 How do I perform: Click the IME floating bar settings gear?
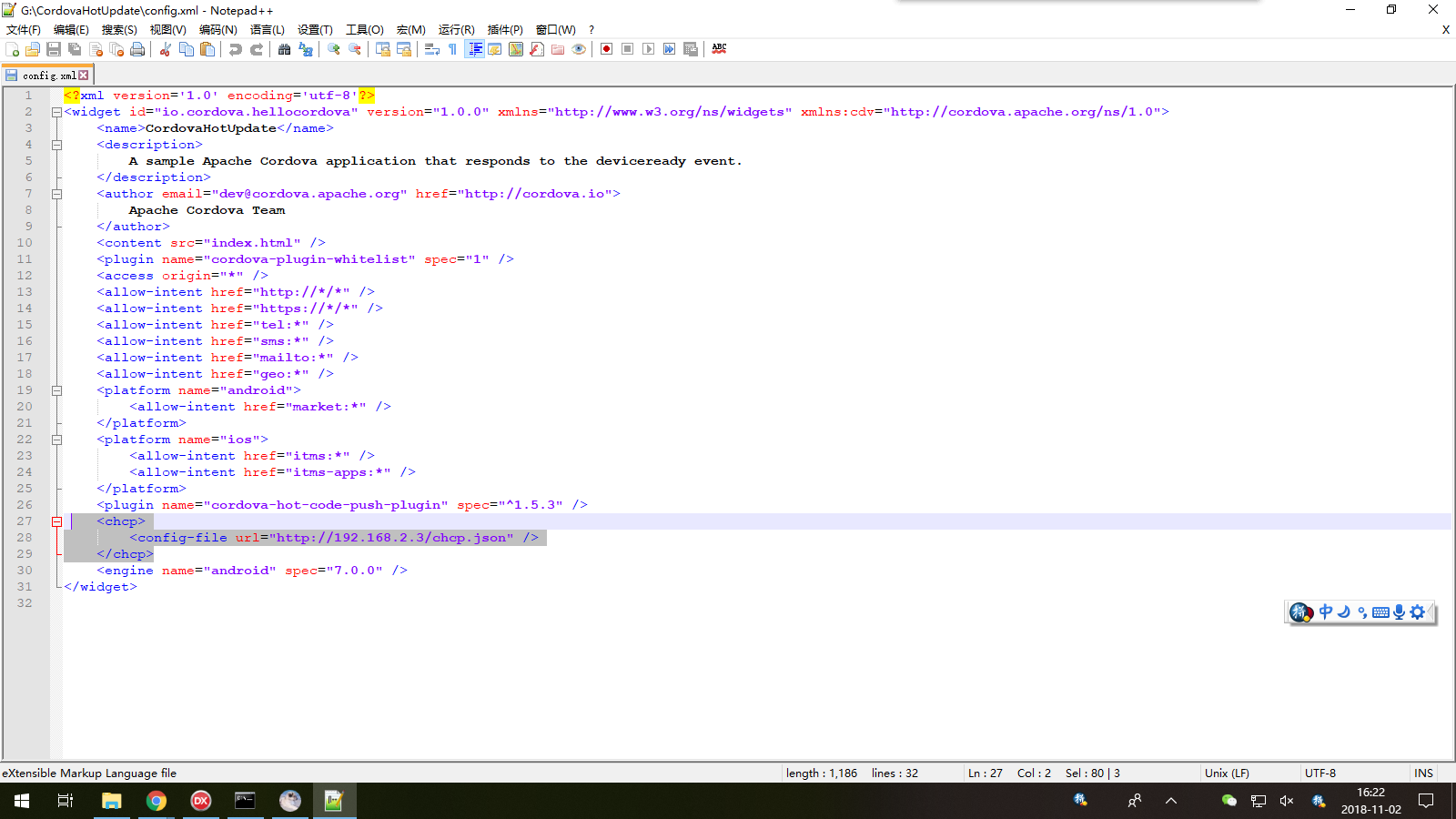pos(1418,612)
